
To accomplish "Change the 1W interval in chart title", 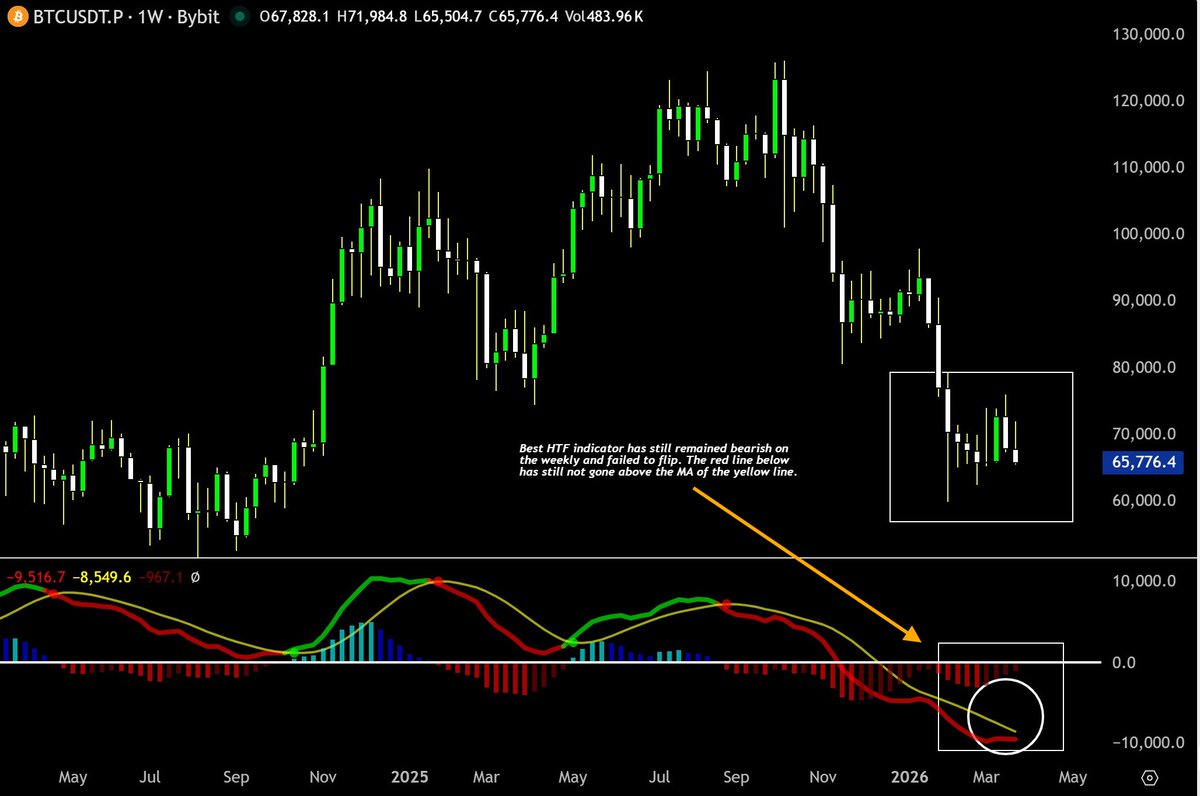I will coord(153,16).
